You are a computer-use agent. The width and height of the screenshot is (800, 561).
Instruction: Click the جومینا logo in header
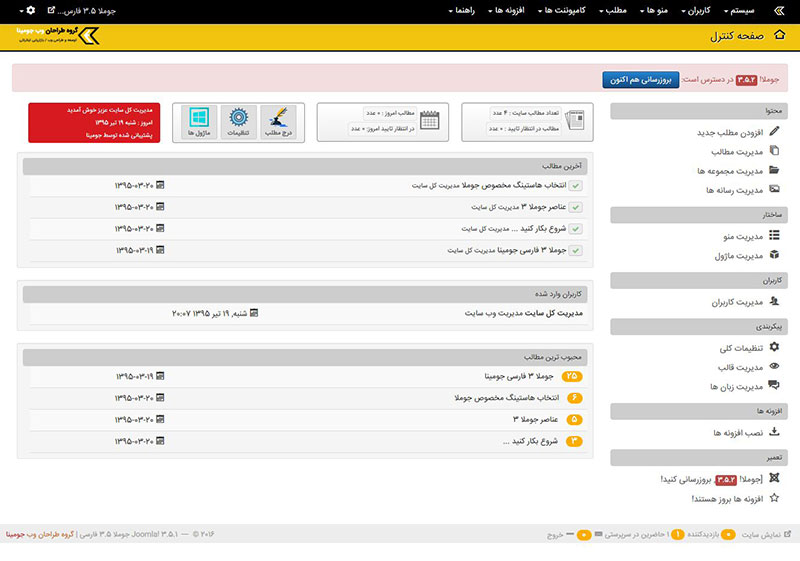tap(58, 36)
